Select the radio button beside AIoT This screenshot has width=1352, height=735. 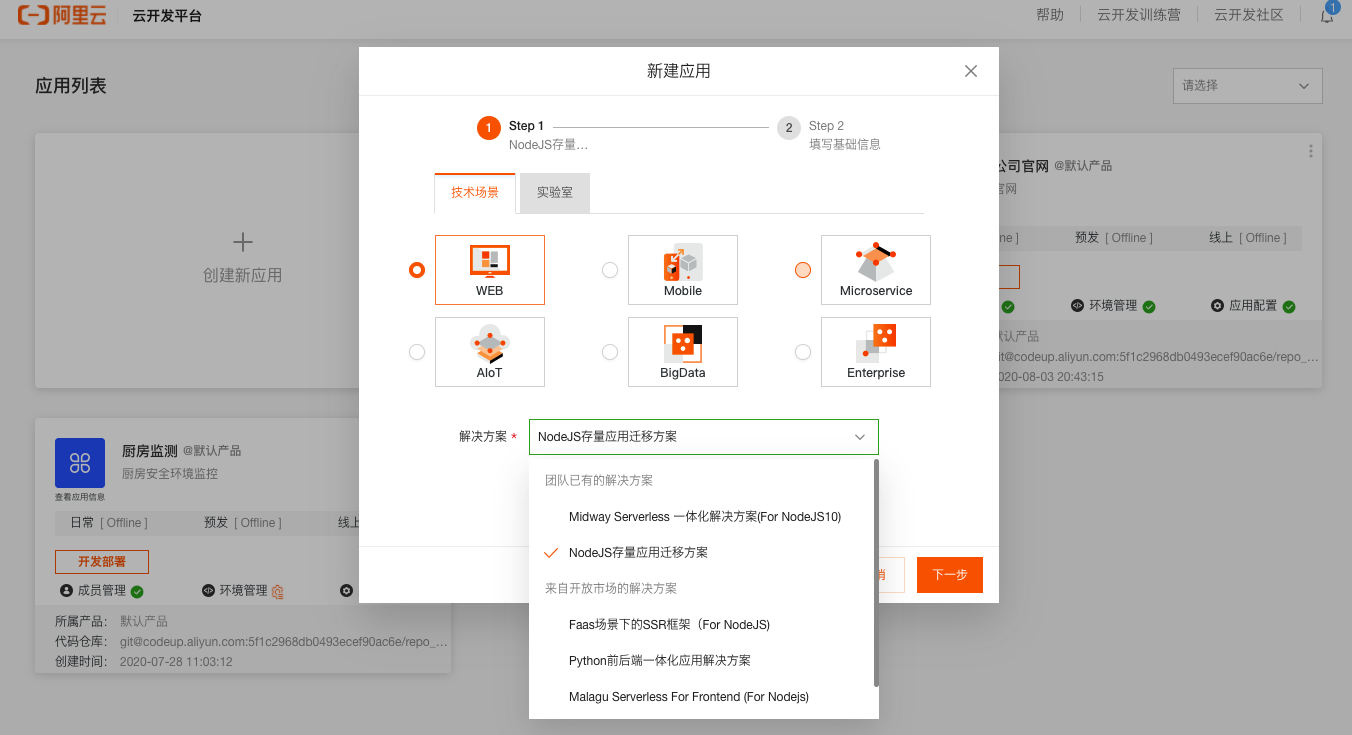[417, 351]
